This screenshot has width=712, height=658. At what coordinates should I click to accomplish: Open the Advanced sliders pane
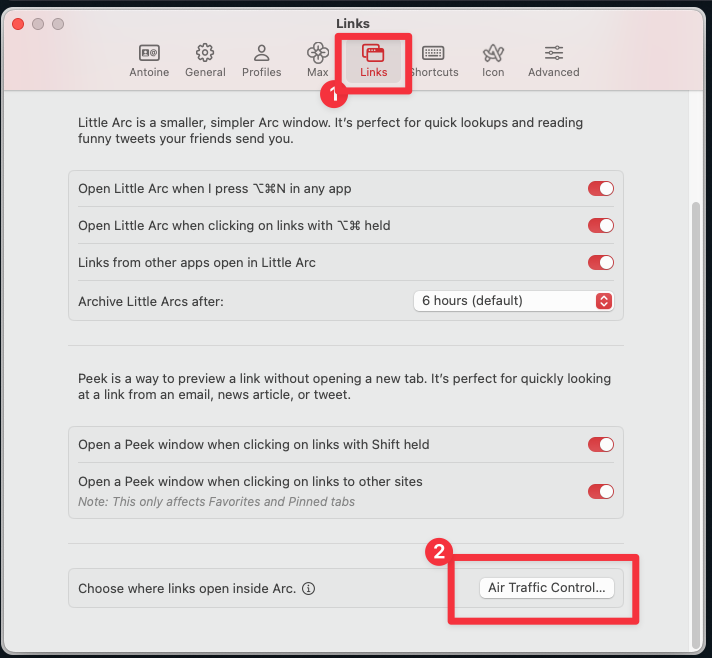553,60
